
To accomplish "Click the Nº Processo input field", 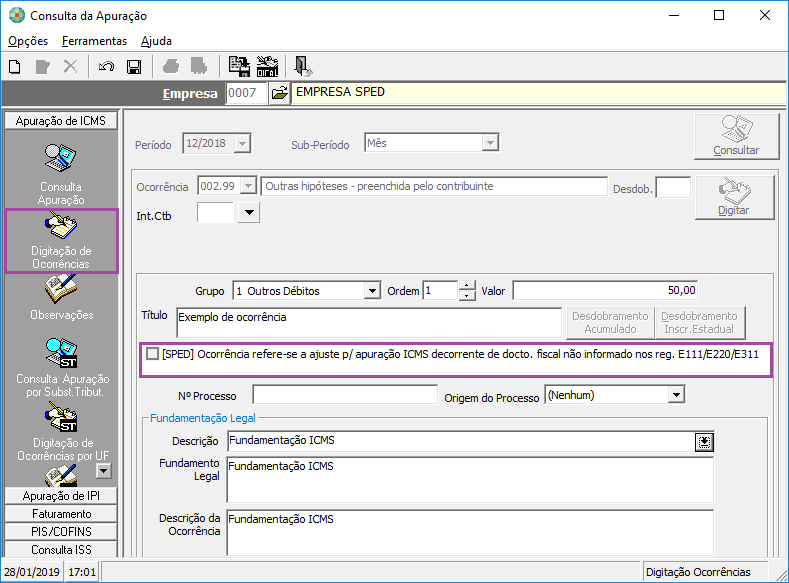I will pos(345,395).
